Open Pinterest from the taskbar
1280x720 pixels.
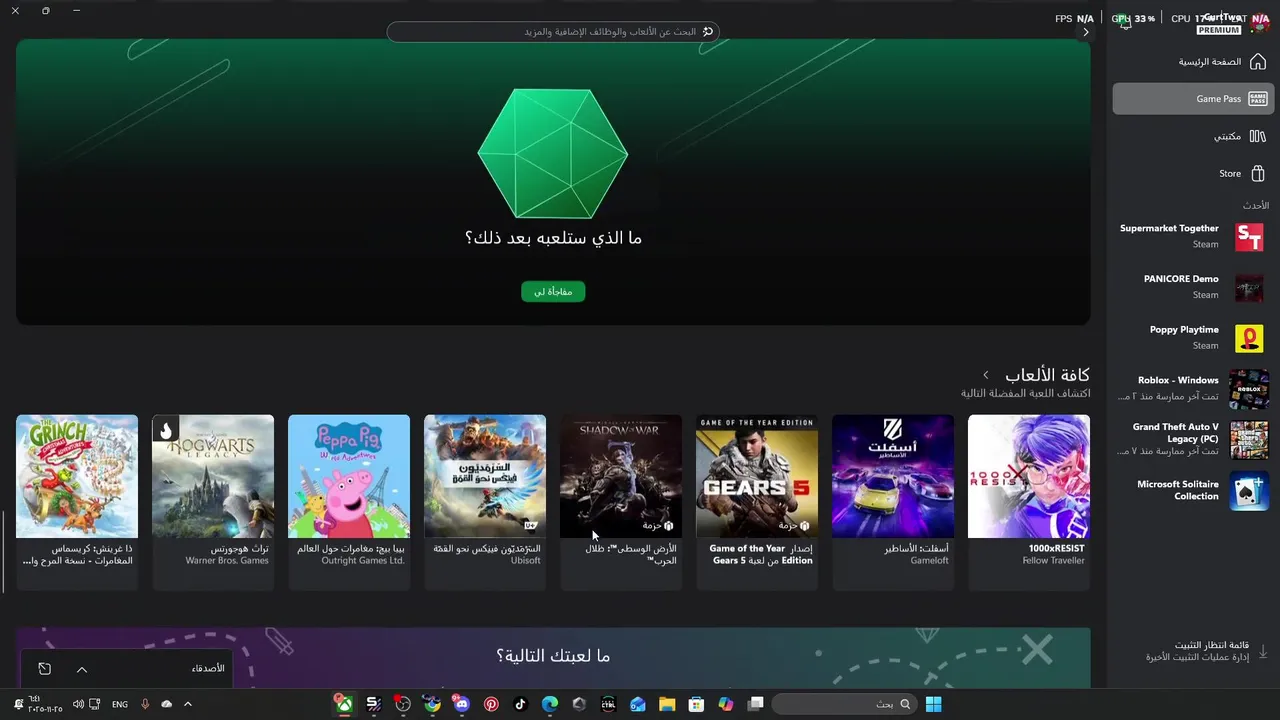(x=491, y=704)
